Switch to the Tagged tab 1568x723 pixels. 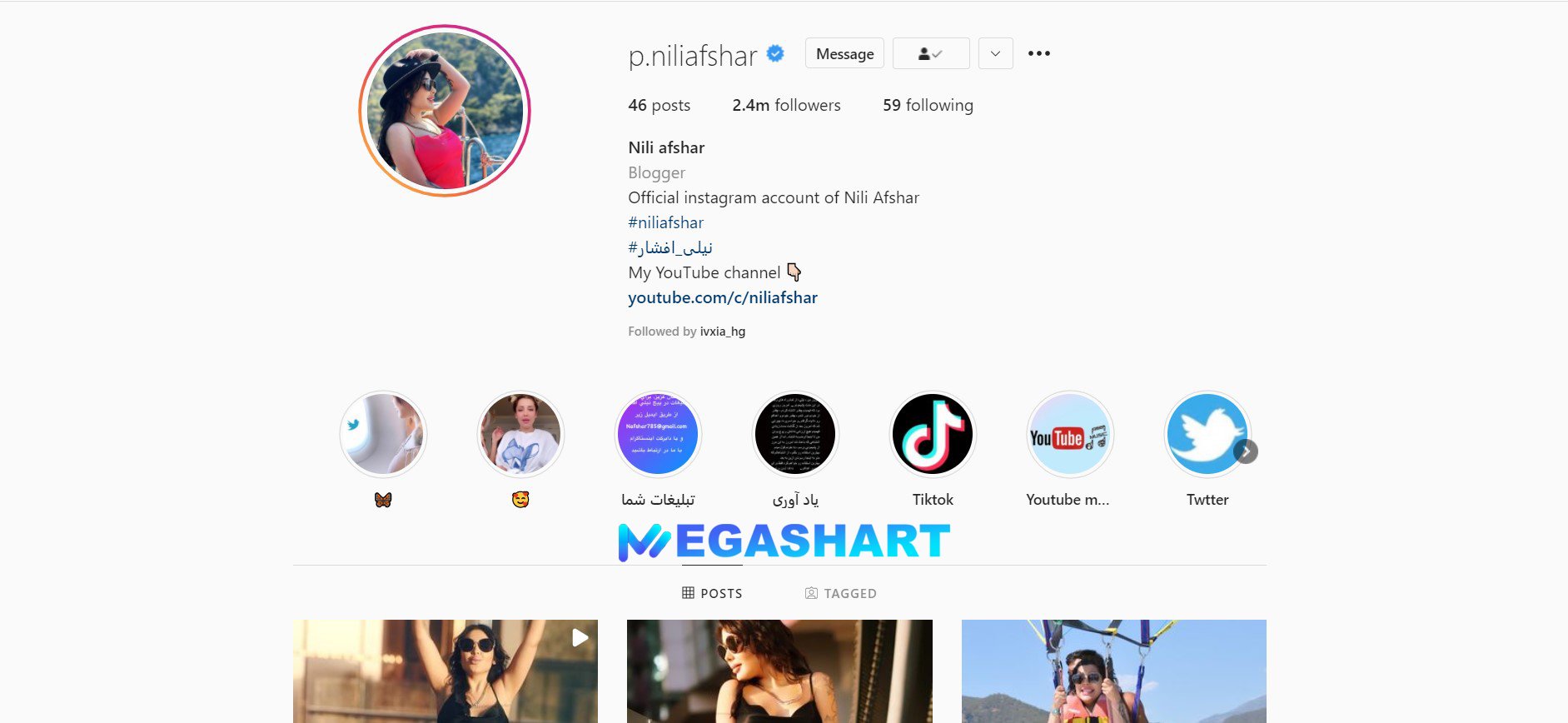pyautogui.click(x=840, y=593)
